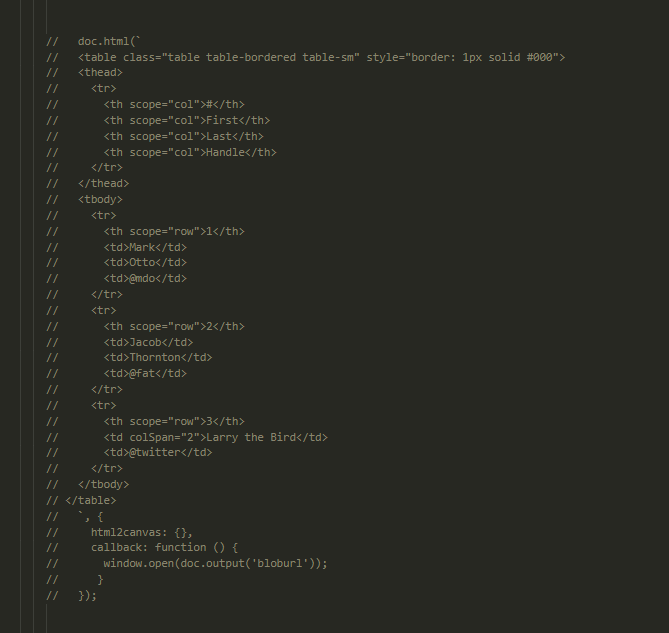Click the @mdo table cell text

145,278
